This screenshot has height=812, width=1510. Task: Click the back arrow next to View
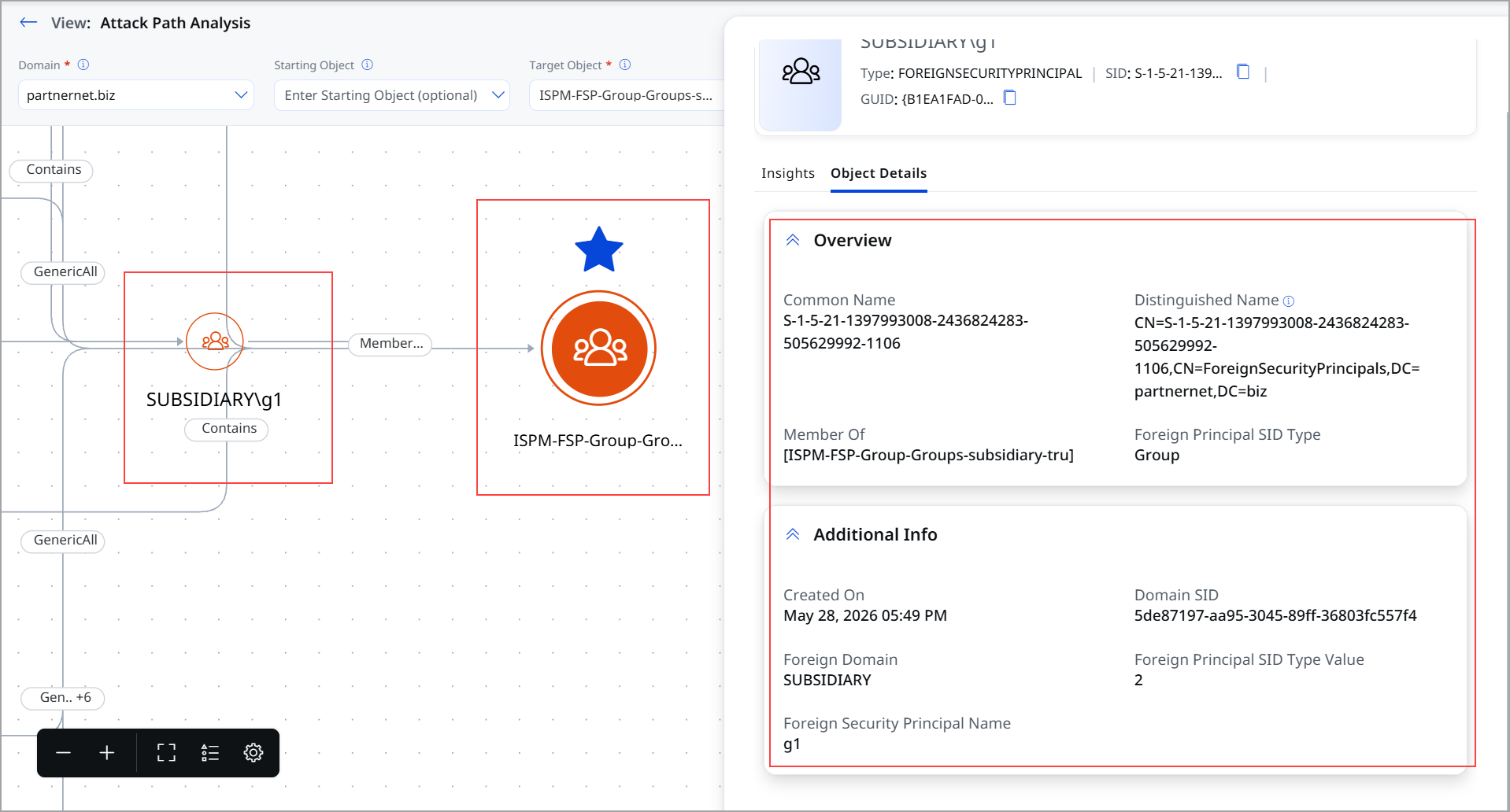tap(29, 23)
